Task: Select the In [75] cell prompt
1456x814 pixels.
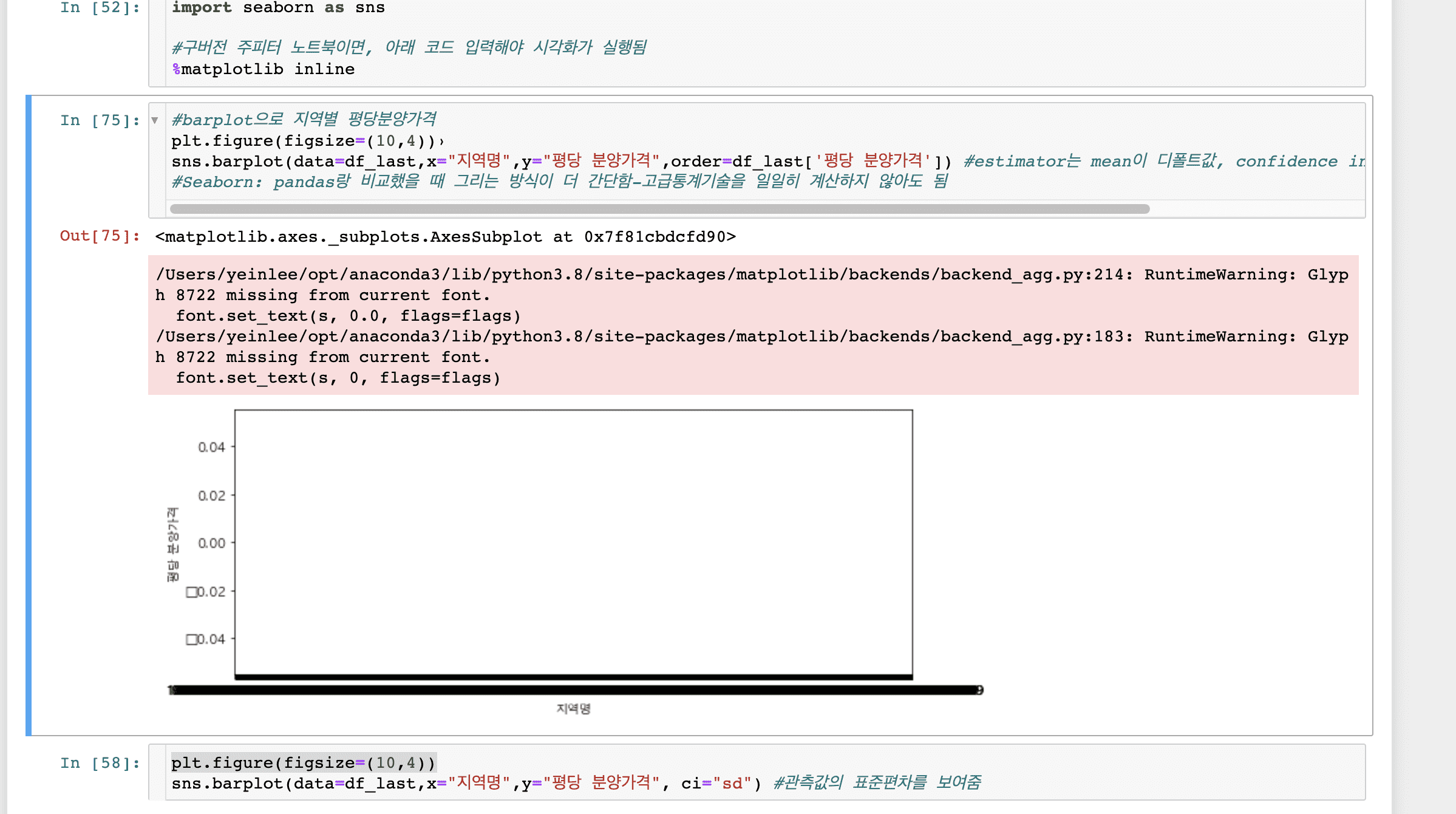Action: (x=100, y=120)
